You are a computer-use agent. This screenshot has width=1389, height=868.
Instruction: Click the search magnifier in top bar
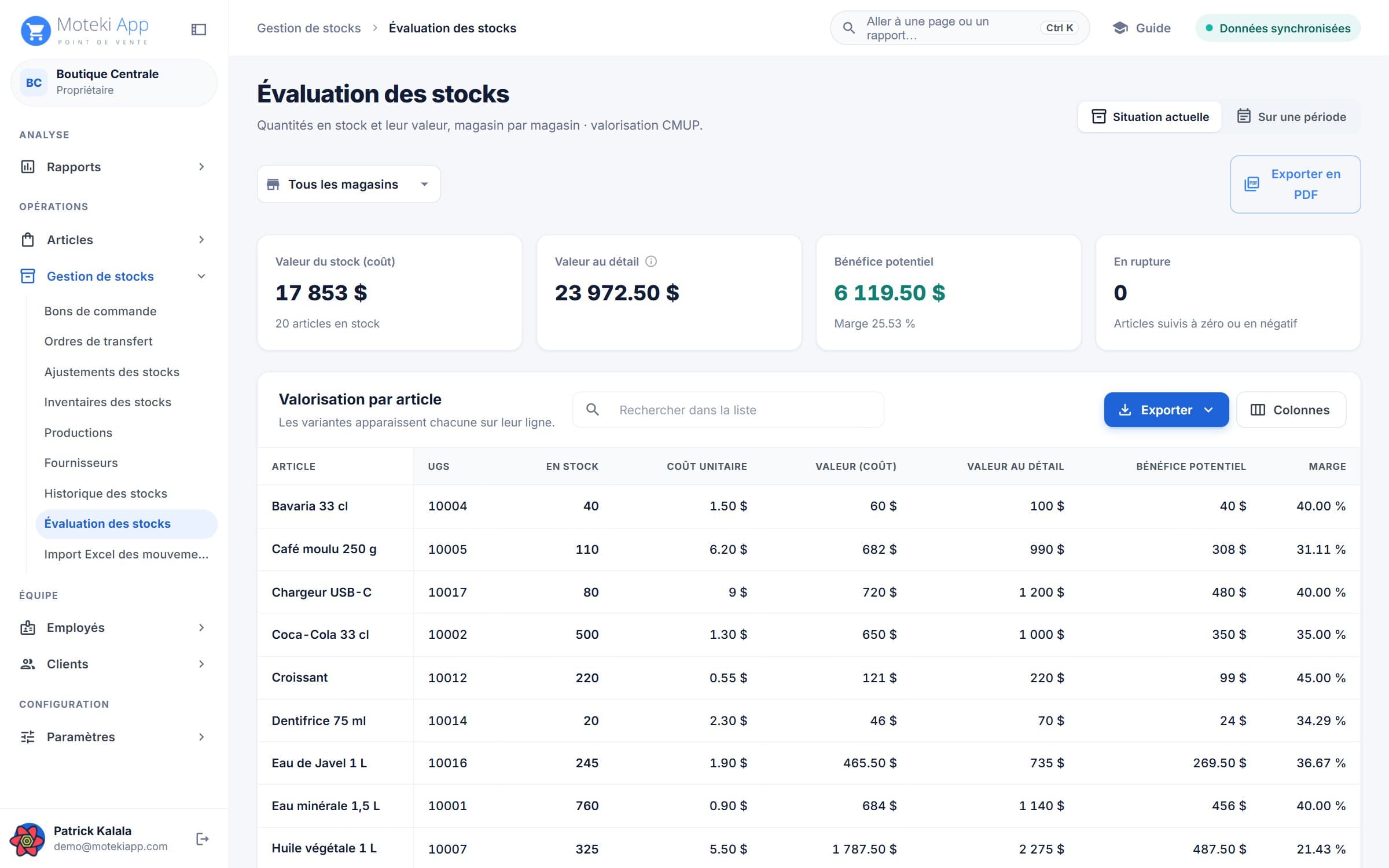[x=848, y=28]
